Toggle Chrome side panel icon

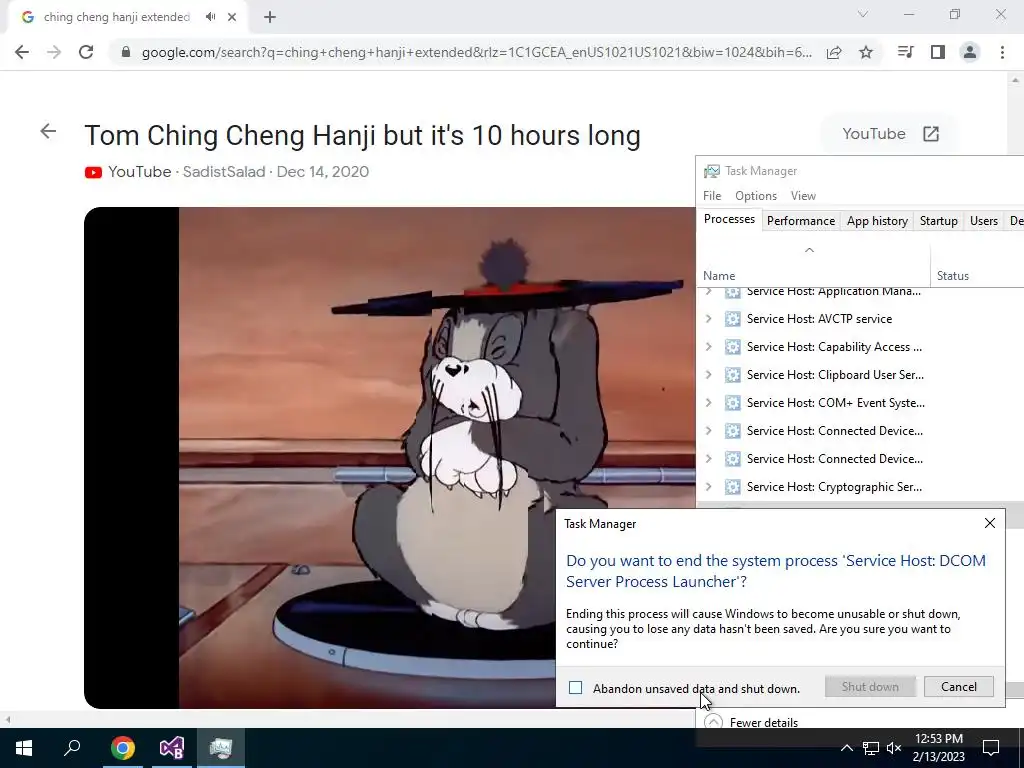click(x=938, y=52)
